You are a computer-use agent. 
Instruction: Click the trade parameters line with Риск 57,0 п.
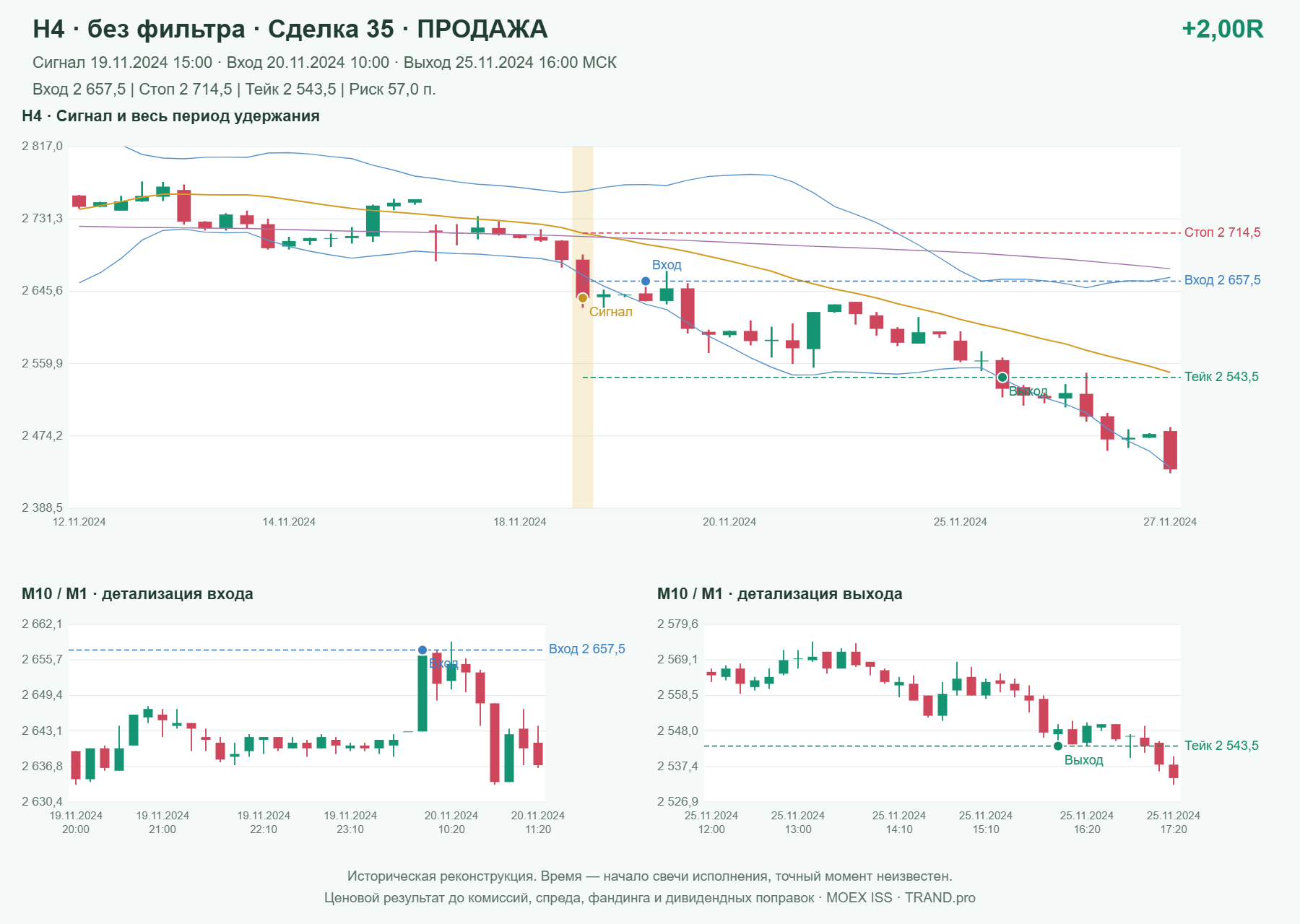point(234,90)
